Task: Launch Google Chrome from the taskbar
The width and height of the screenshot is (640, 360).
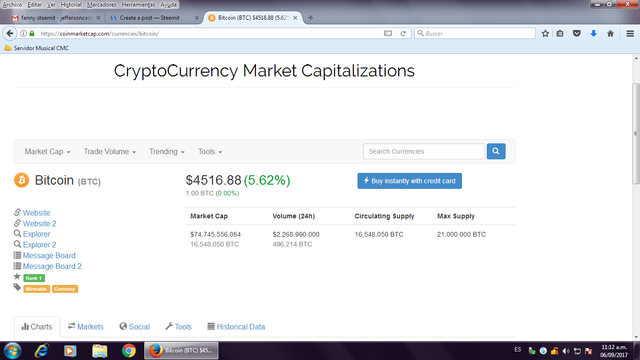Action: 129,351
